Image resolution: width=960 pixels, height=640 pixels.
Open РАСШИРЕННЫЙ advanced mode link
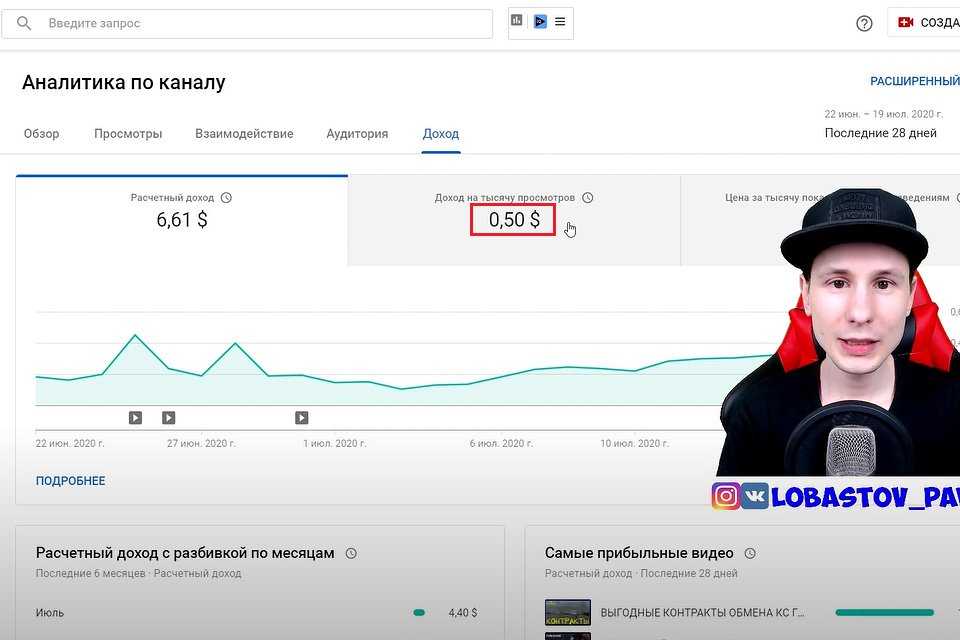(x=915, y=81)
